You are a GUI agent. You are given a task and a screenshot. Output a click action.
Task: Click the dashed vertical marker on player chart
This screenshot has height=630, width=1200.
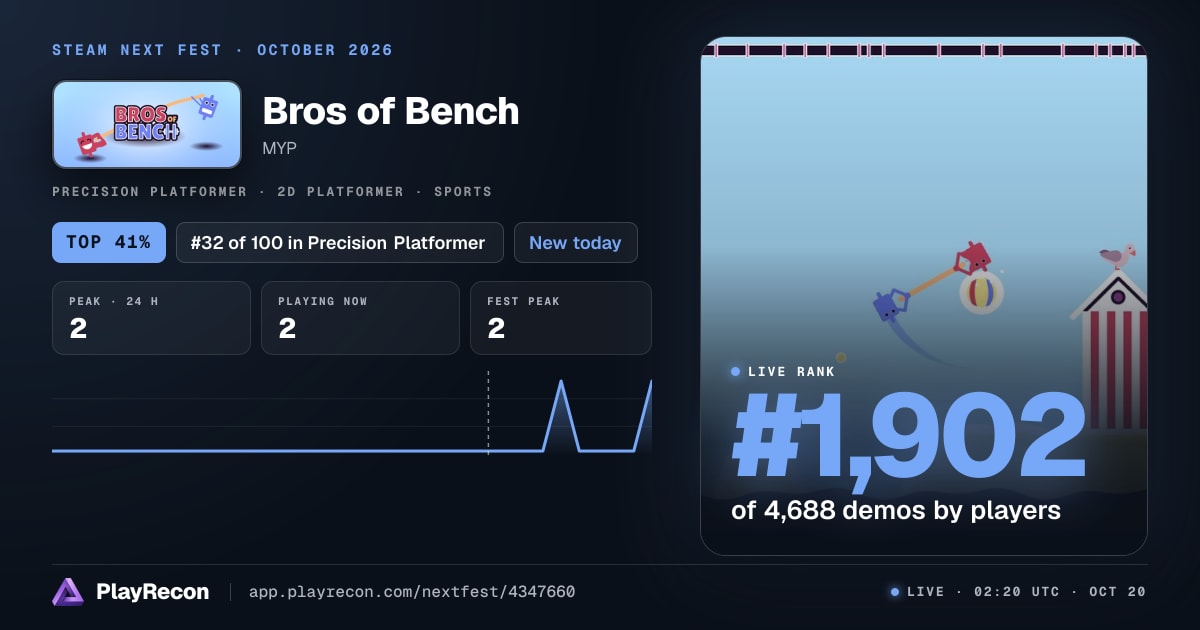(488, 413)
